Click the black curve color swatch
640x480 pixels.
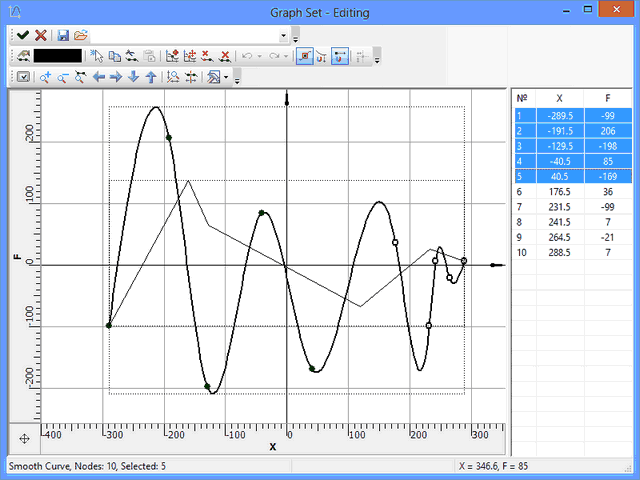tap(58, 56)
